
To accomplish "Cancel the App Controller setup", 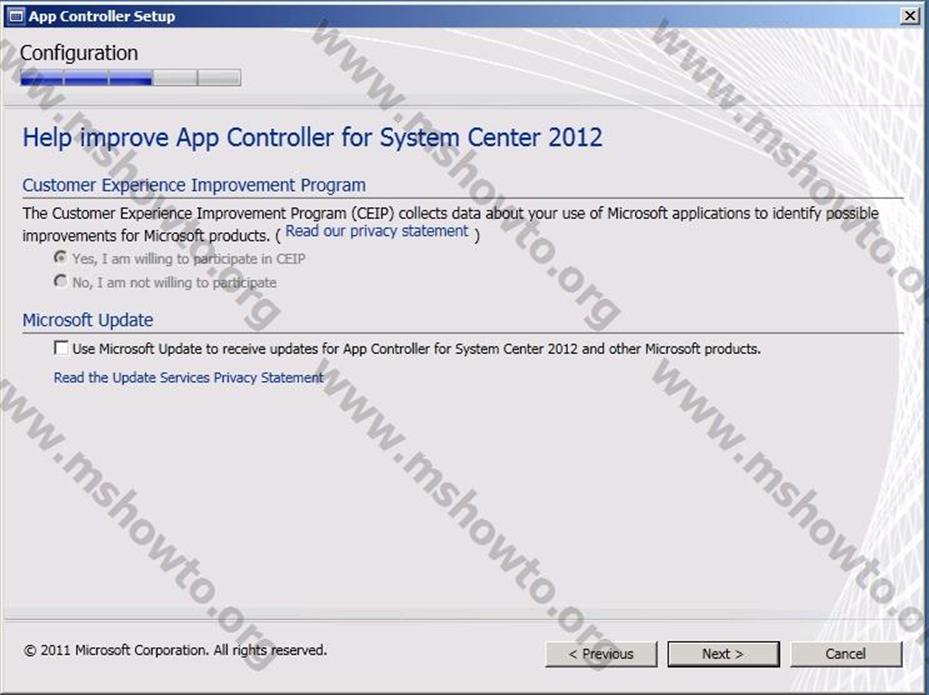I will pyautogui.click(x=845, y=654).
